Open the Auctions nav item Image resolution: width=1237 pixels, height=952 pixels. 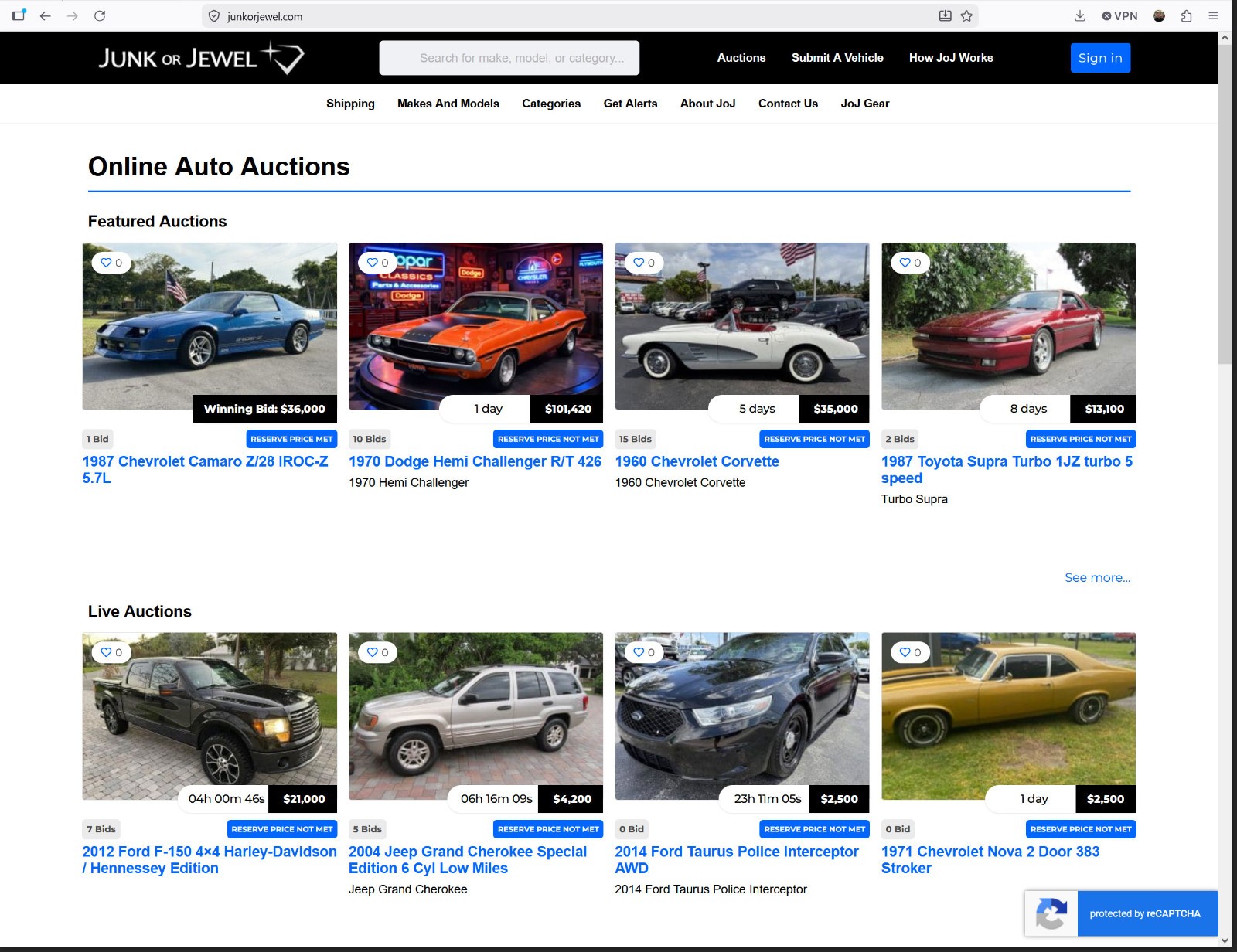coord(741,58)
